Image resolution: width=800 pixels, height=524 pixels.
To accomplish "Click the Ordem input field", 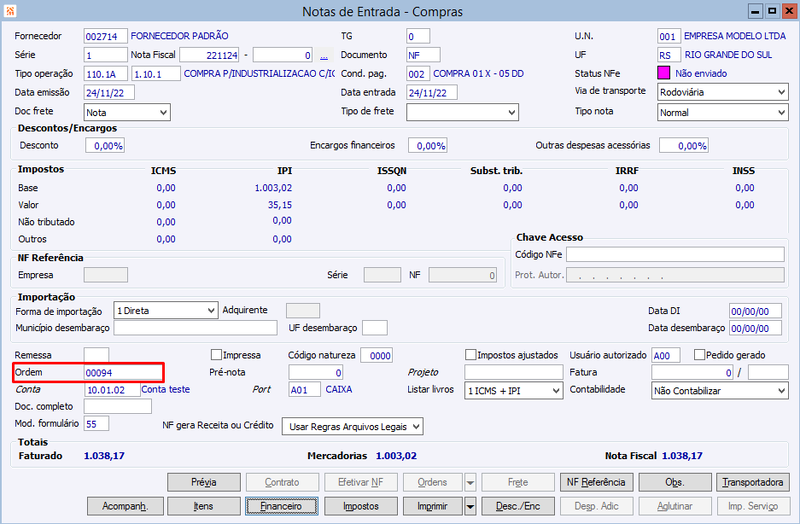I will point(122,372).
